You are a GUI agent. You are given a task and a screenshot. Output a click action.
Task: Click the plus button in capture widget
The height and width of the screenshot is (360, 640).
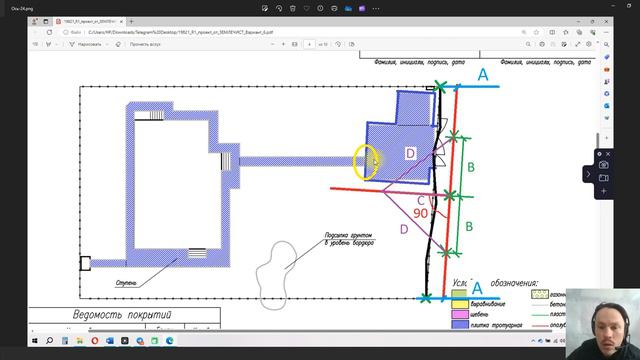coord(604,191)
